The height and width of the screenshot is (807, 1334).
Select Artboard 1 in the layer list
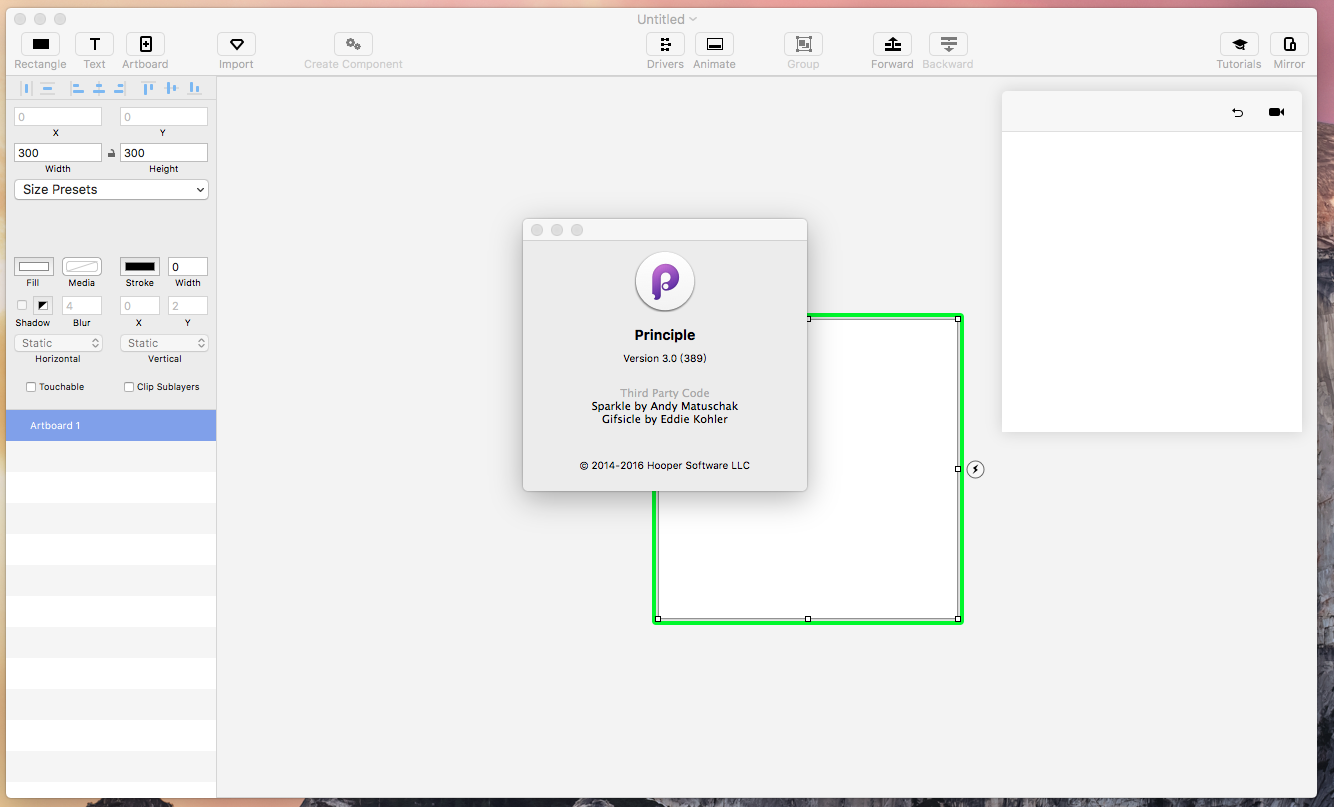[x=110, y=425]
